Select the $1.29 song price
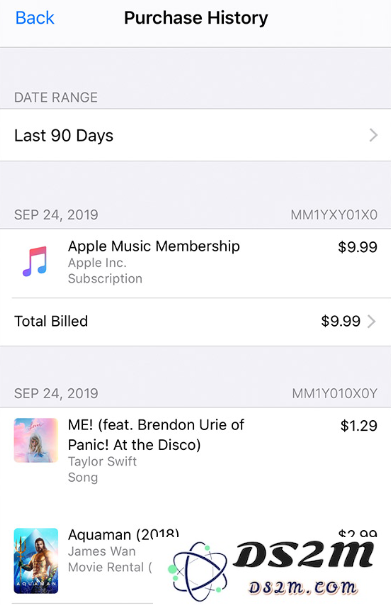Image resolution: width=391 pixels, height=605 pixels. 359,426
